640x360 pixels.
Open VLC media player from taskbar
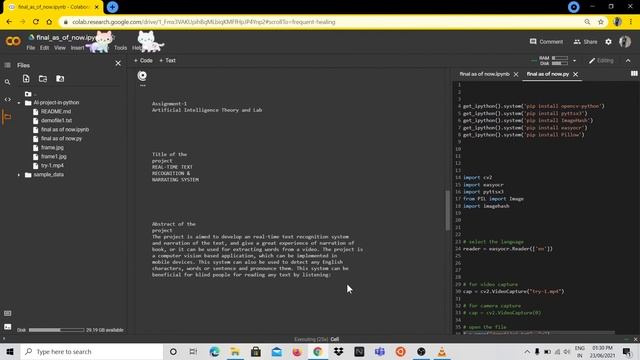[x=442, y=351]
